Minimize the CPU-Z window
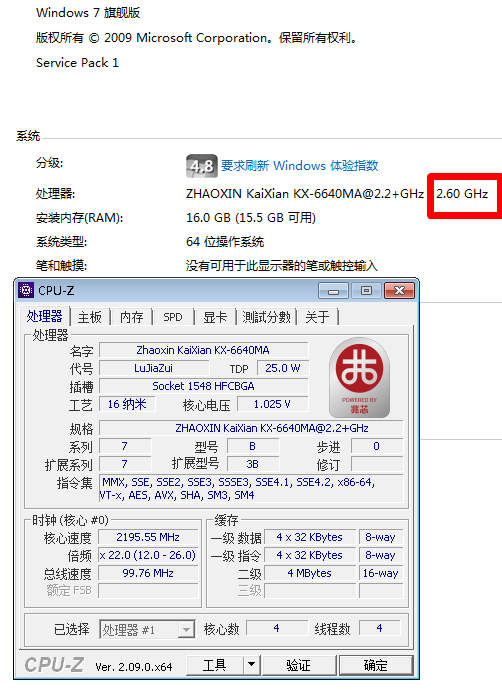This screenshot has width=502, height=690. (x=333, y=291)
